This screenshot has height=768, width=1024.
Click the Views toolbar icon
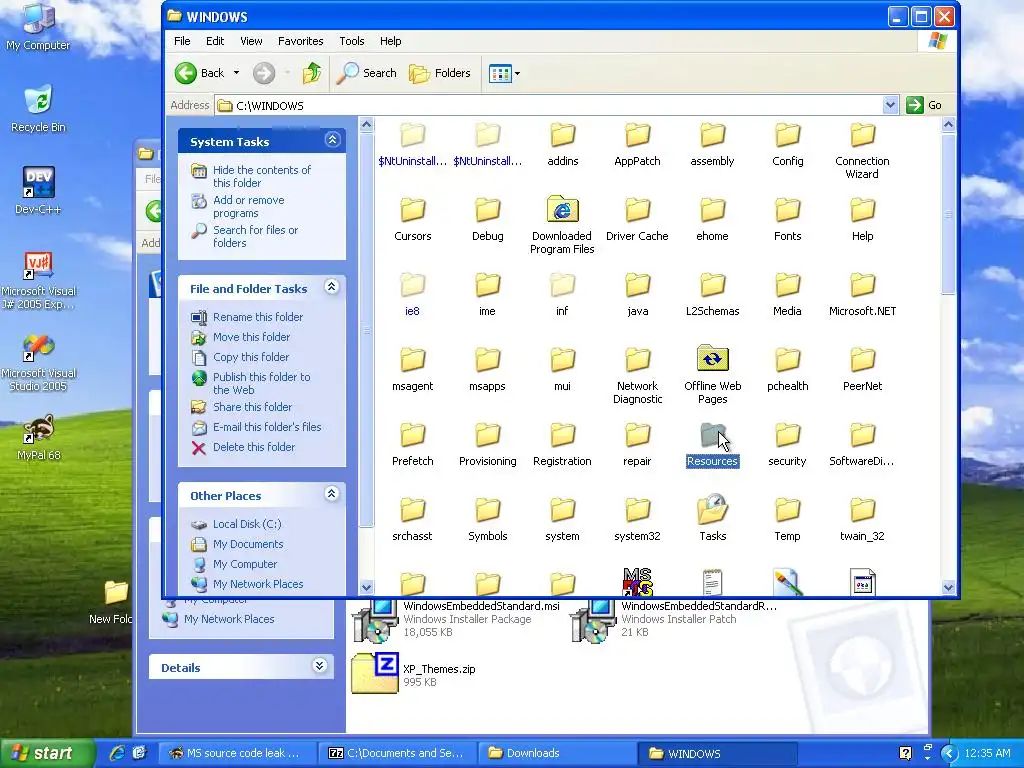pos(500,73)
